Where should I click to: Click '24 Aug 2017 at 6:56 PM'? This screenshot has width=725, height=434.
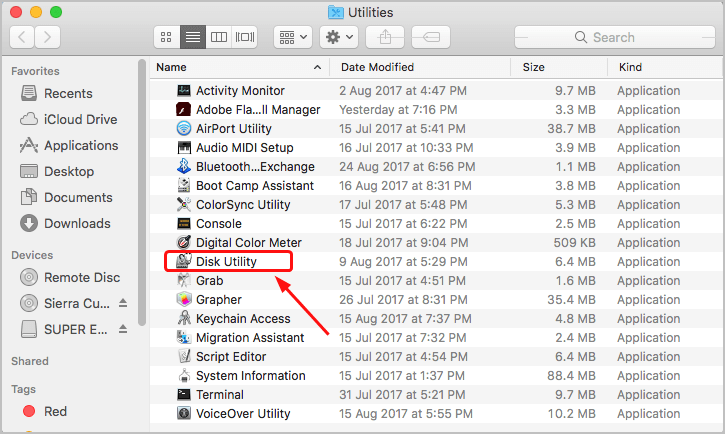coord(407,166)
